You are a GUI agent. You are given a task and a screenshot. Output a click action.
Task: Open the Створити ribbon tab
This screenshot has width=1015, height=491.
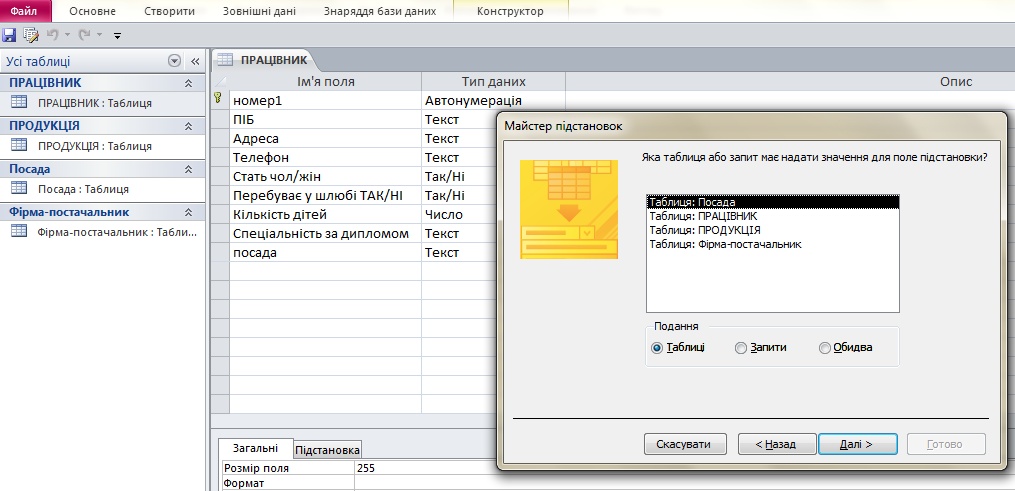pos(170,12)
